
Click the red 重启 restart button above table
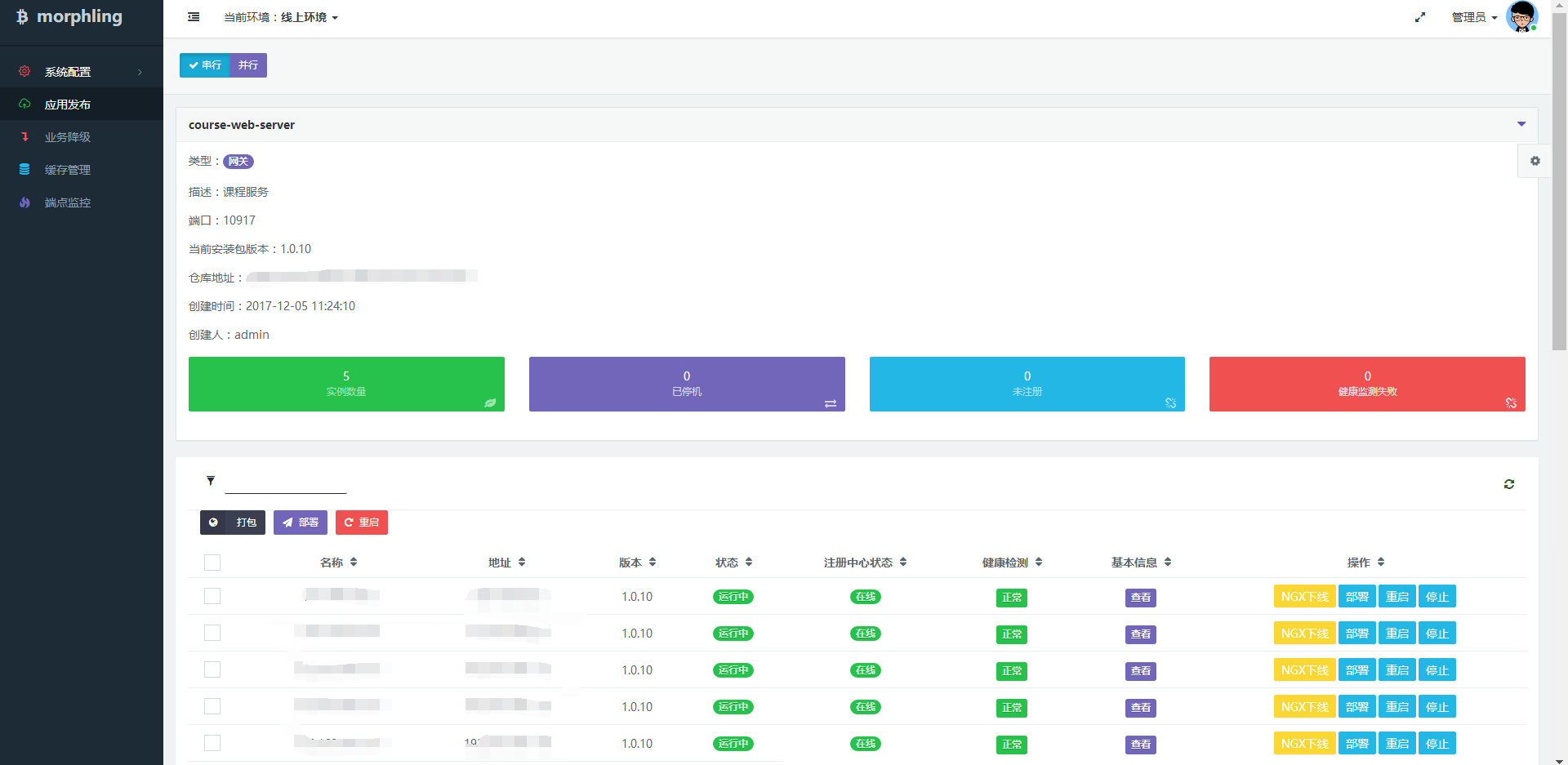coord(362,523)
